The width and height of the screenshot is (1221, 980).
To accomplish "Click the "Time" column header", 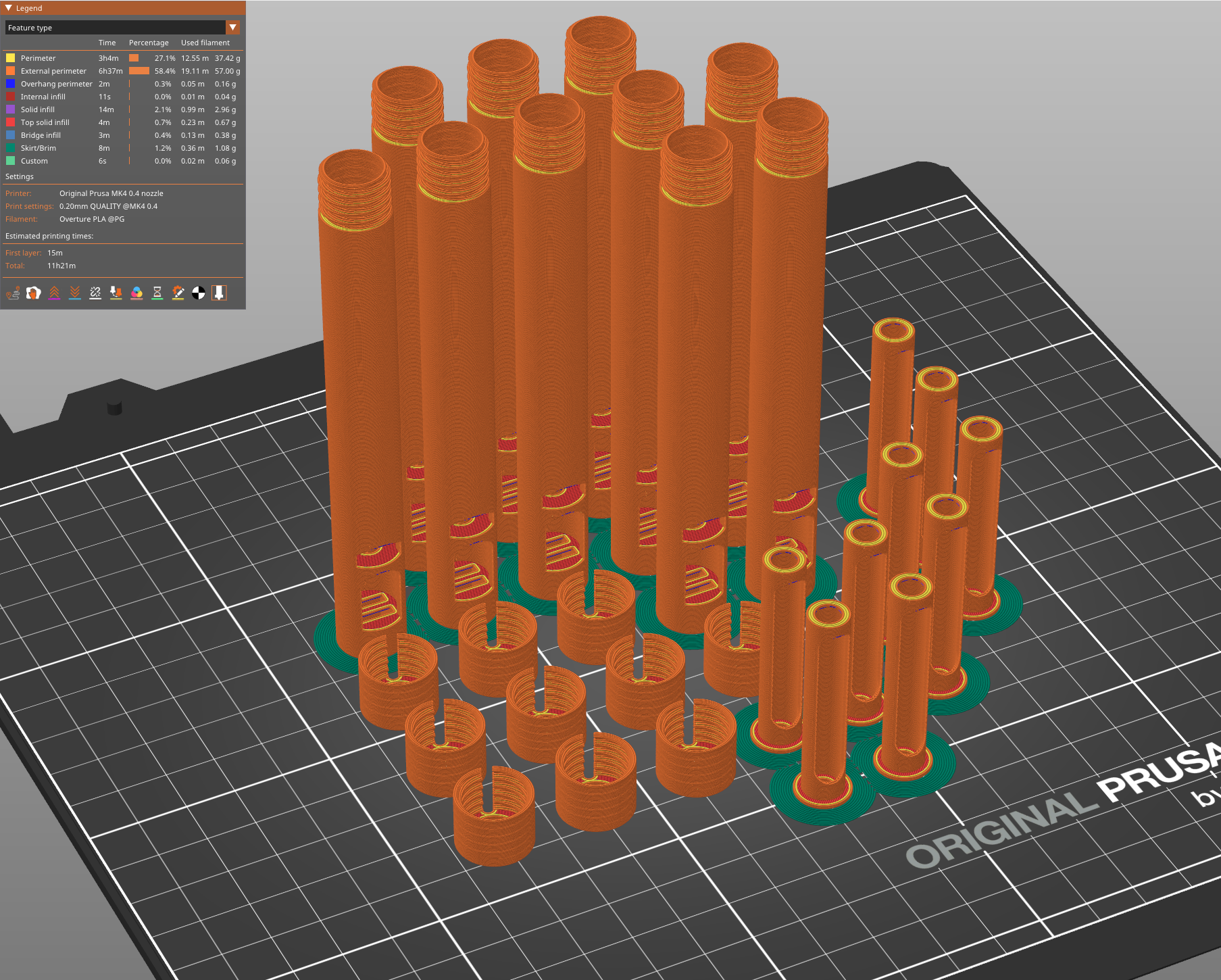I will coord(107,43).
